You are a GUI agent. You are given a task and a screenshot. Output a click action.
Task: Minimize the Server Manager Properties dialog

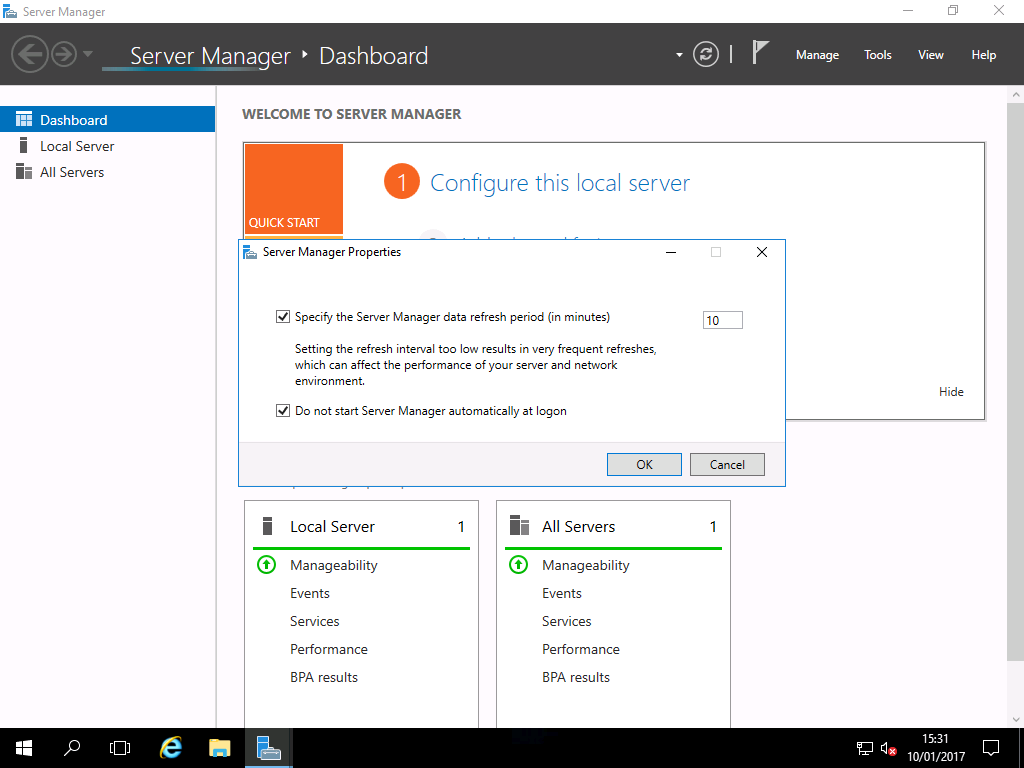pos(671,252)
